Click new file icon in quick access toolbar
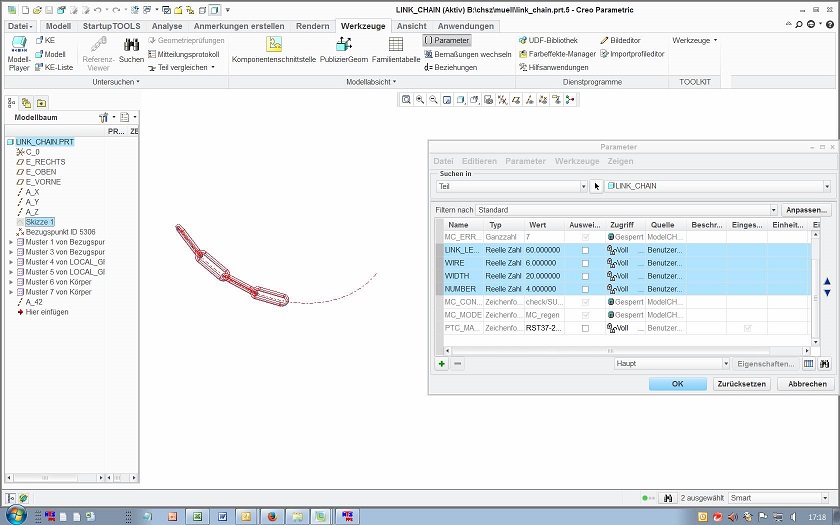Viewport: 840px width, 525px height. [25, 10]
